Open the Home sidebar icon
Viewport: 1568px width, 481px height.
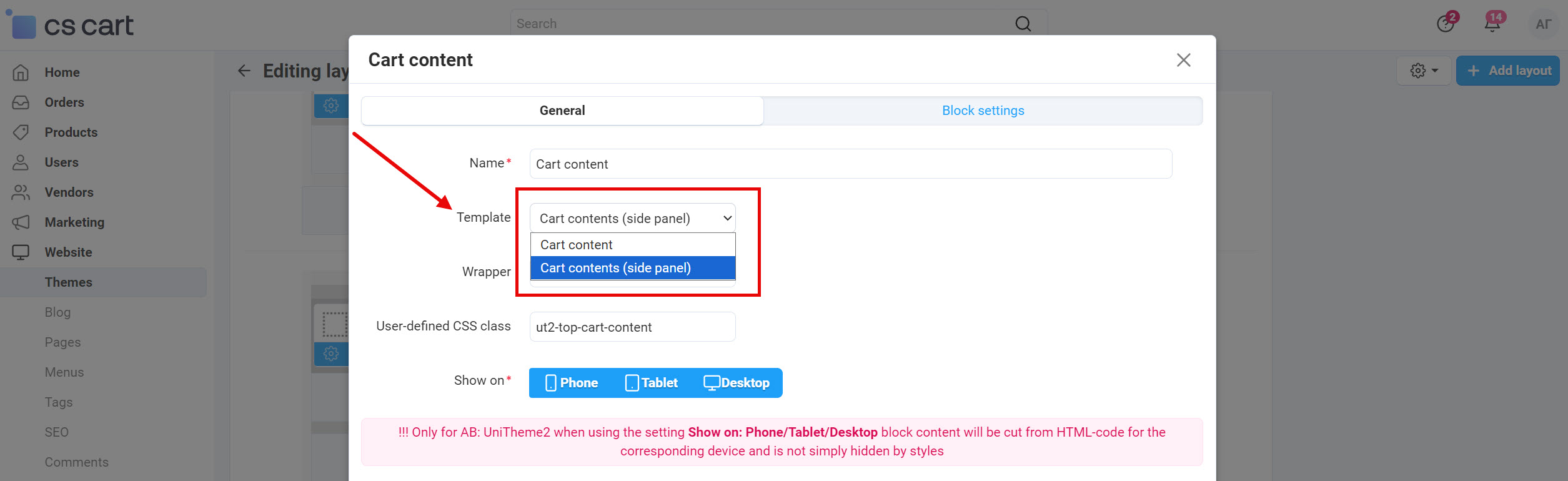pos(21,72)
